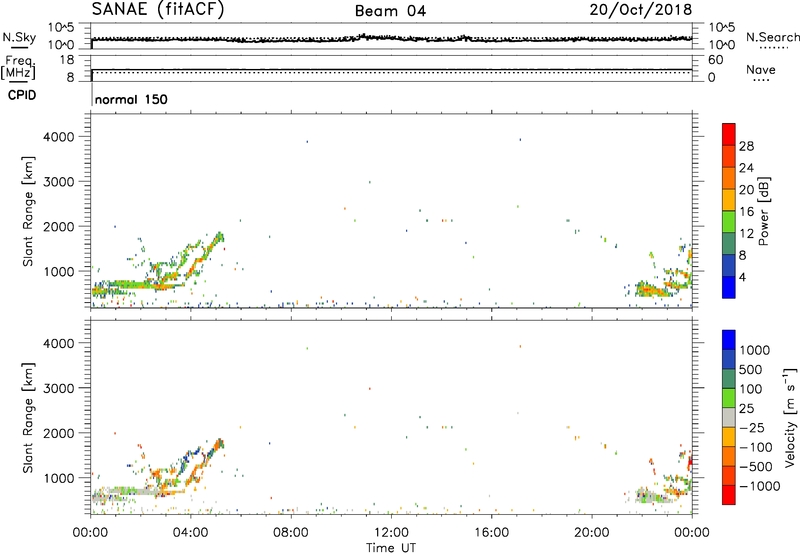Image resolution: width=800 pixels, height=554 pixels.
Task: Click the 08:00 time axis tick label
Action: (x=291, y=533)
